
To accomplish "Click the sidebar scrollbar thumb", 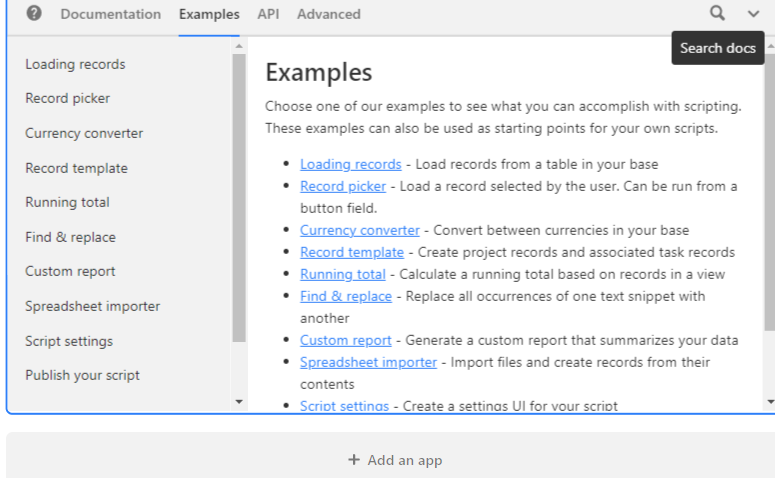I will coord(239,198).
